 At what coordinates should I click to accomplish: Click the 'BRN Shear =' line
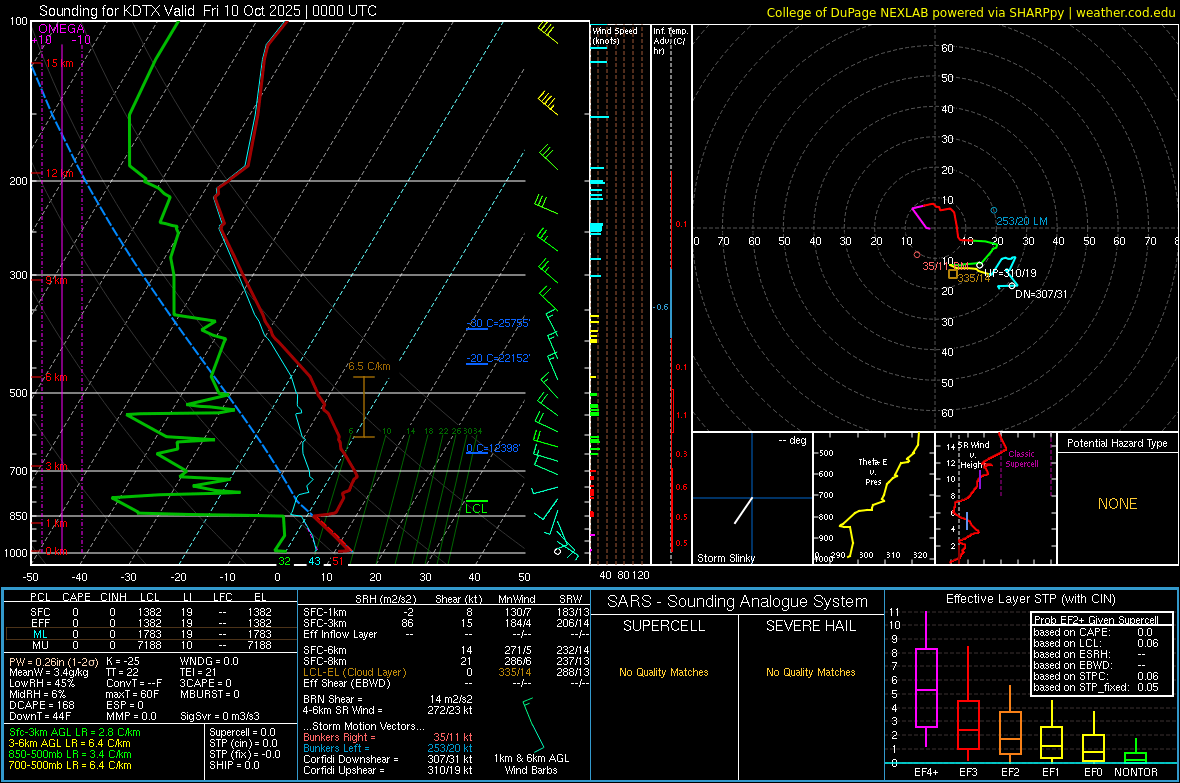pos(388,699)
